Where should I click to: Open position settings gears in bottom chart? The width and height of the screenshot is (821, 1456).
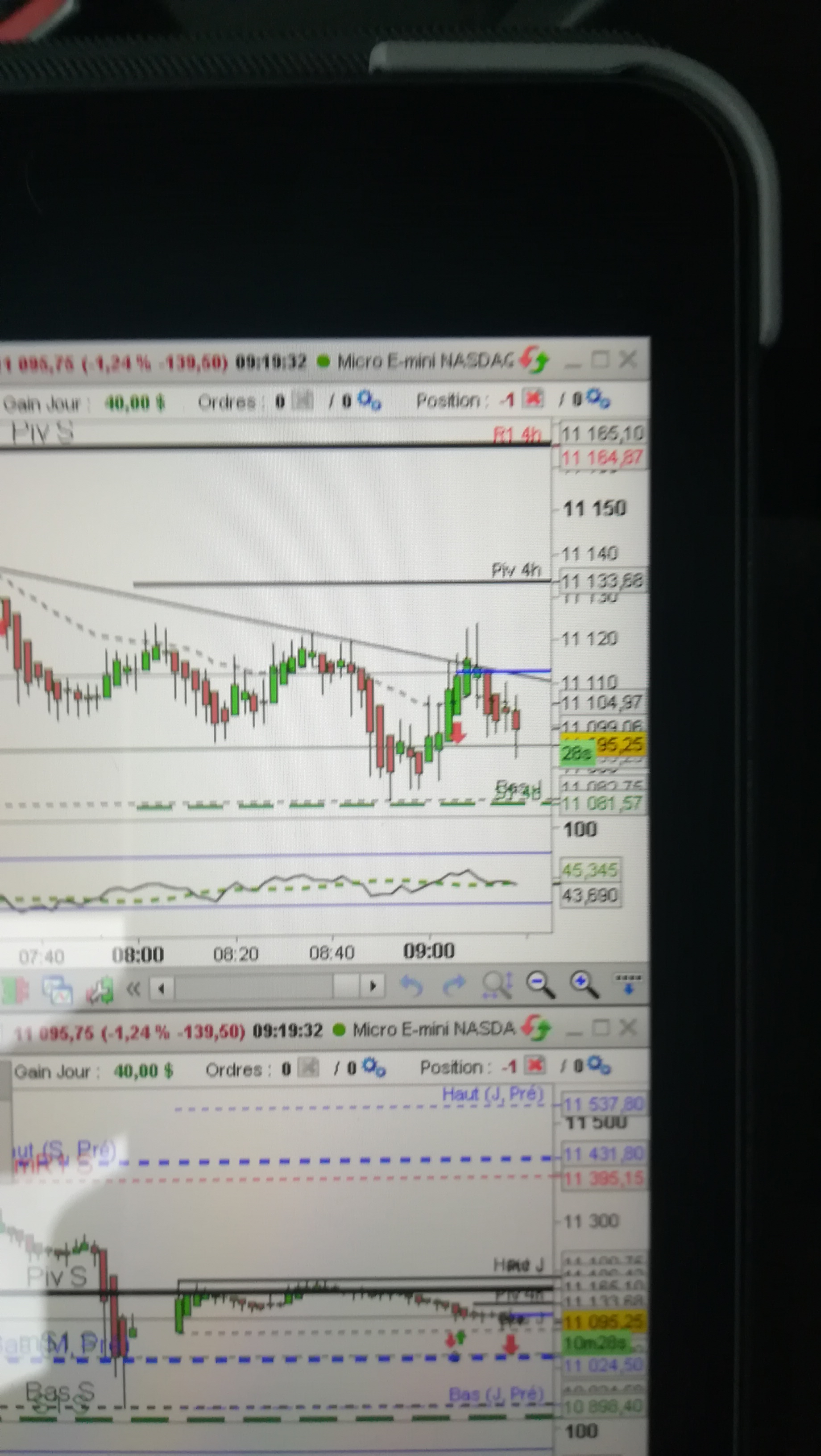tap(598, 1065)
